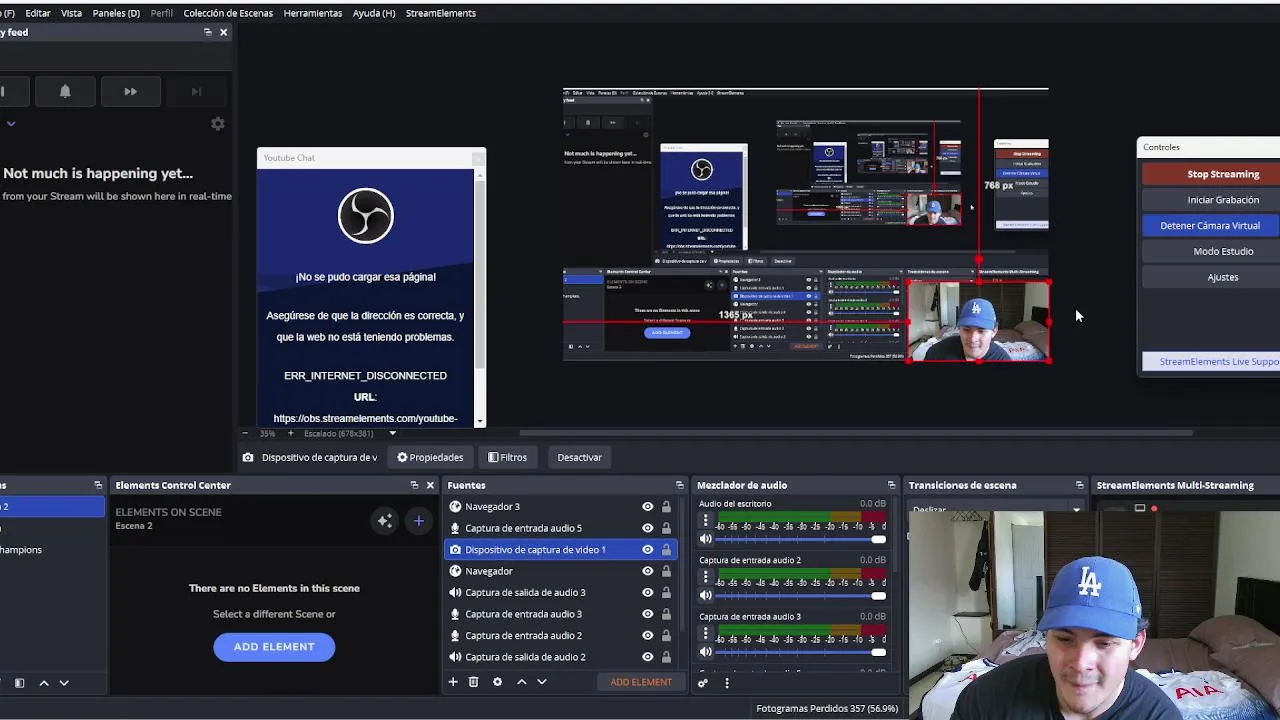Open the Paneles (D) menu

tap(116, 13)
